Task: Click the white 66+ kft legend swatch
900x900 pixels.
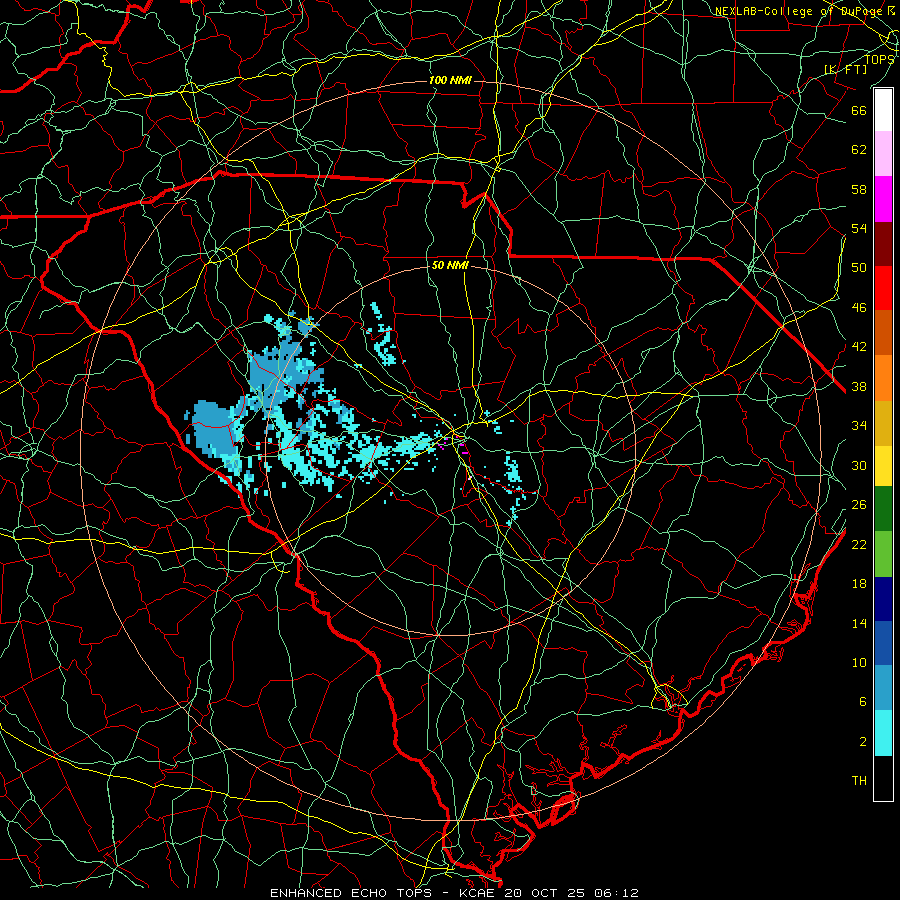Action: tap(883, 110)
